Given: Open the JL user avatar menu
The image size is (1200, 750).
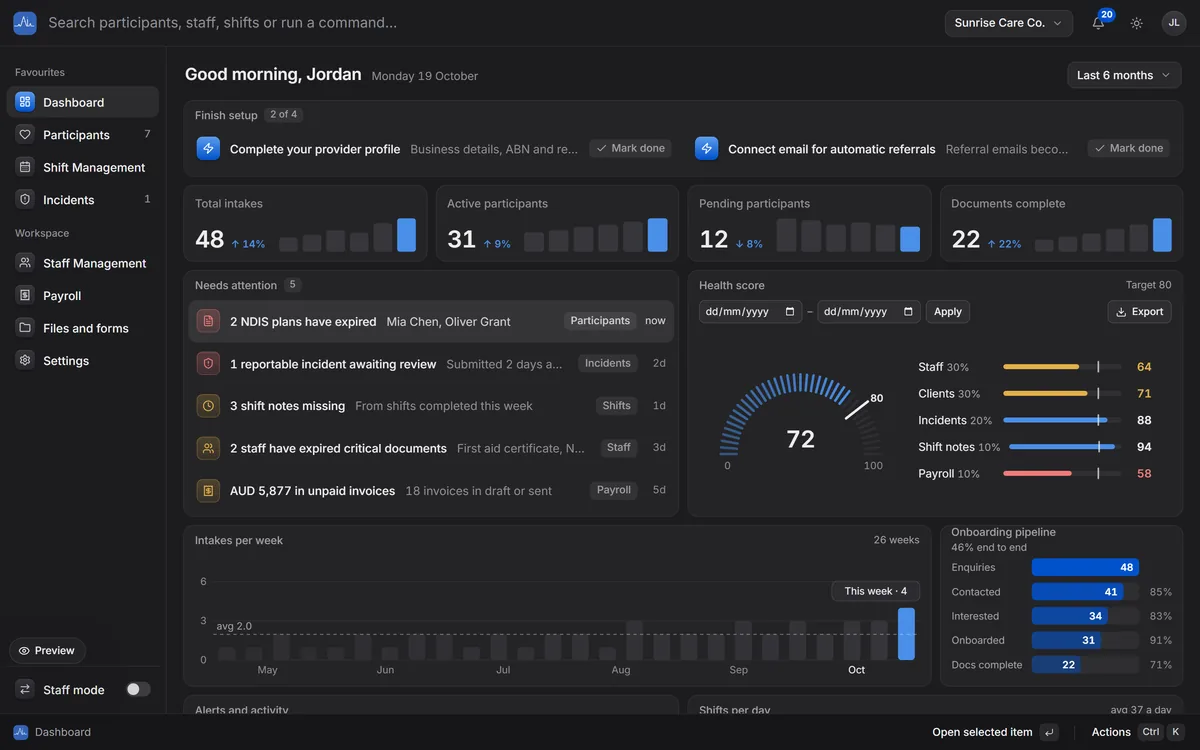Looking at the screenshot, I should [1174, 23].
